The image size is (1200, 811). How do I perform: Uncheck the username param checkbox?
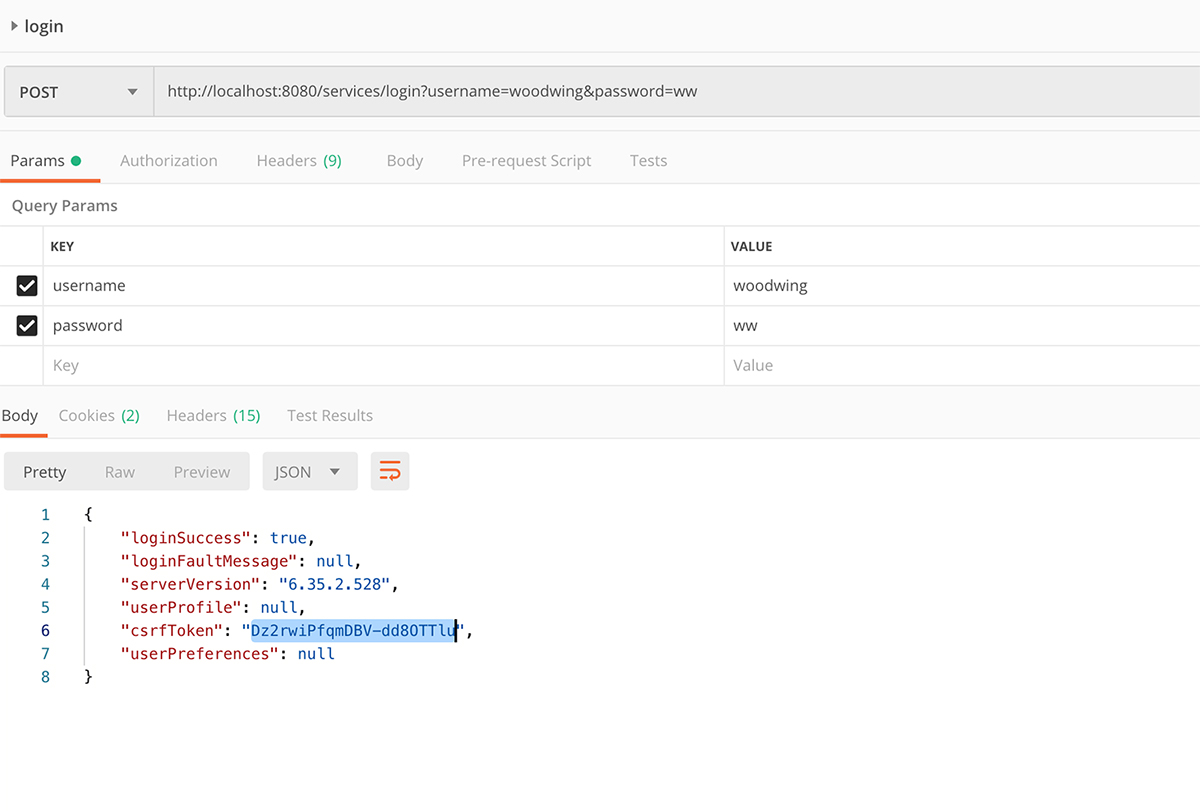[27, 286]
